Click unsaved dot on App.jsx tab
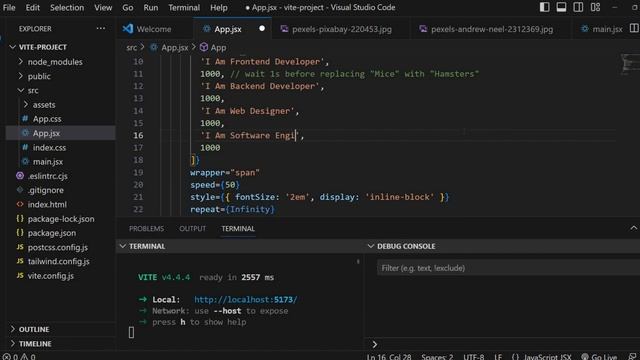 [x=262, y=29]
